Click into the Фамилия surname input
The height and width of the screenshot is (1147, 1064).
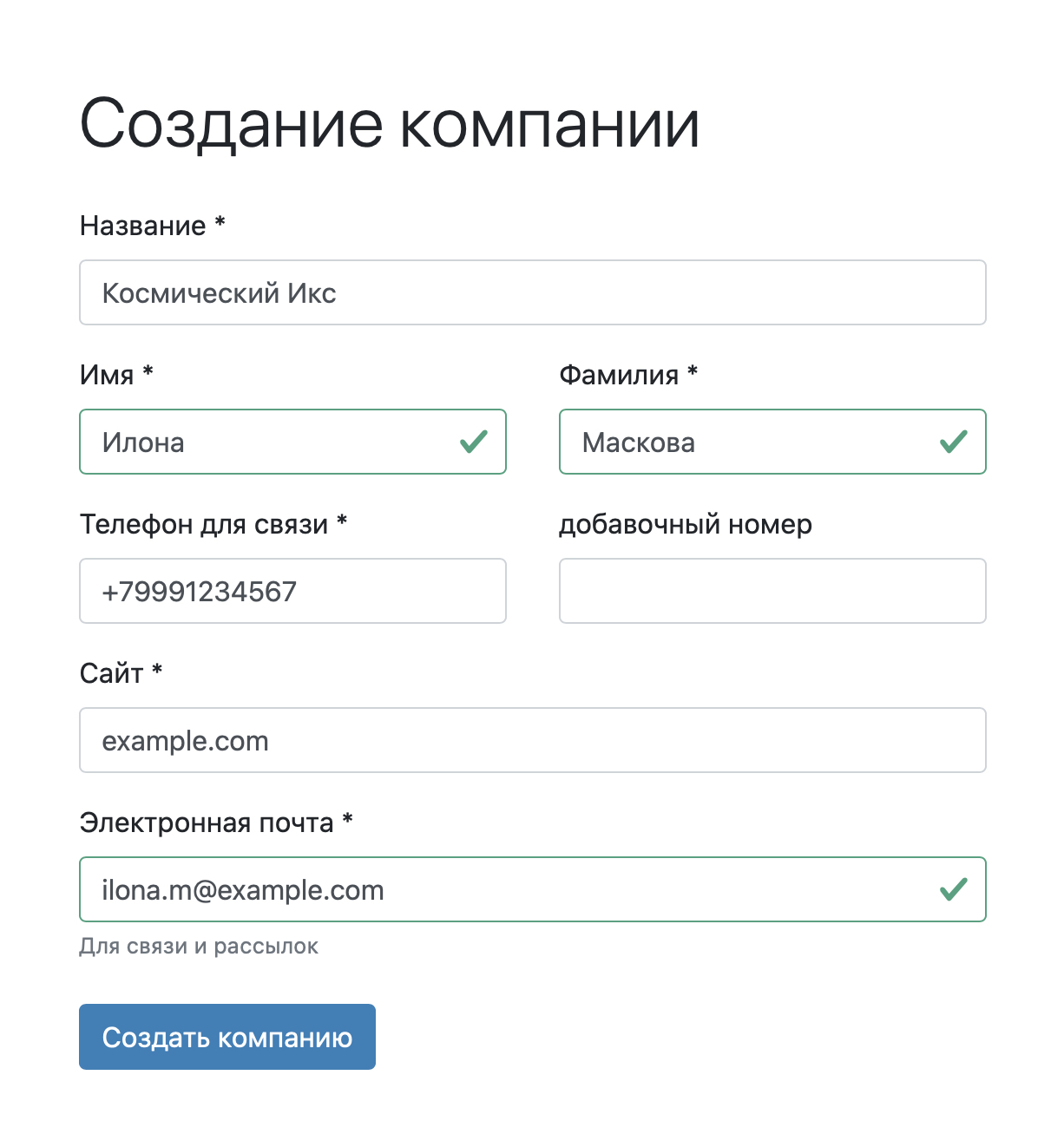746,442
